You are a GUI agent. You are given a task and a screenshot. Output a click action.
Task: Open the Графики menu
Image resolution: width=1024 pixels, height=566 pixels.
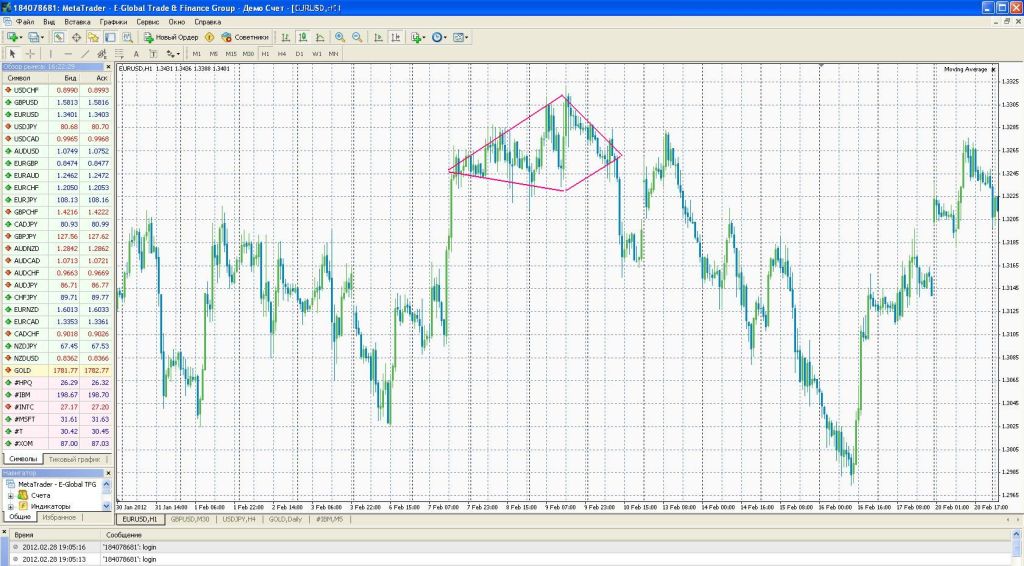pos(113,20)
